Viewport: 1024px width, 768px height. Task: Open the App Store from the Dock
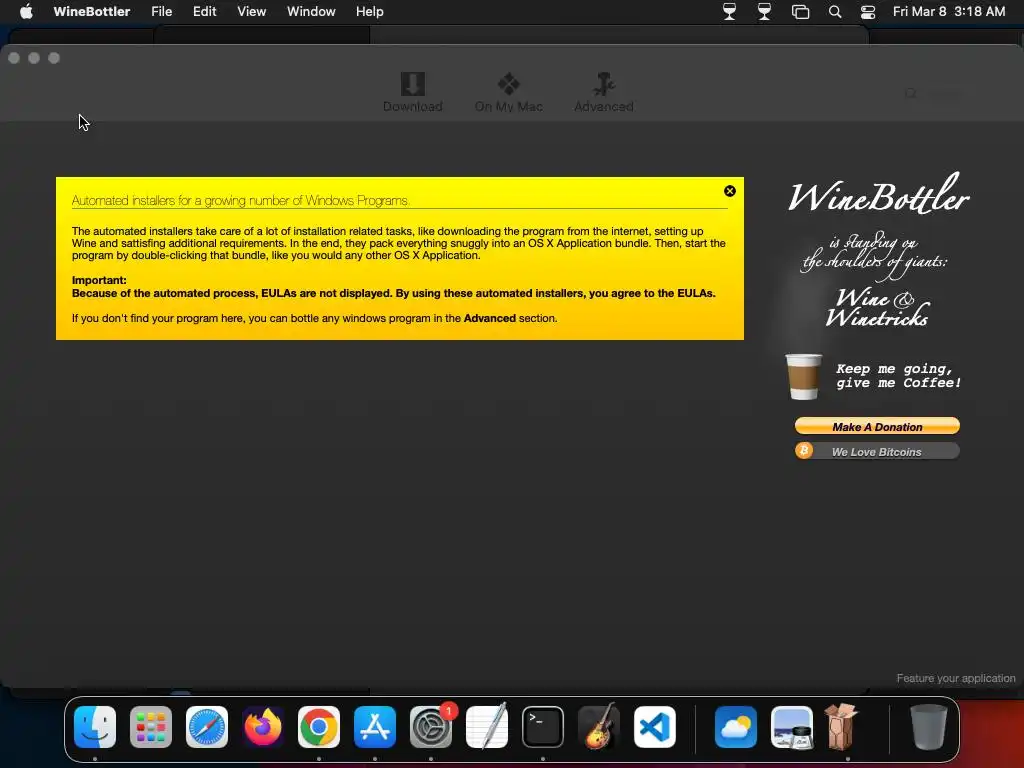(x=375, y=727)
